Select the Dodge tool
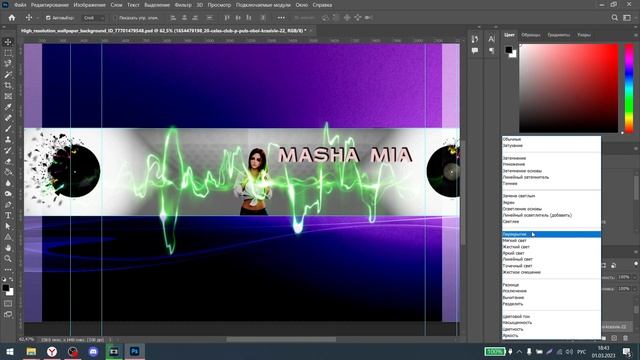 (8, 193)
